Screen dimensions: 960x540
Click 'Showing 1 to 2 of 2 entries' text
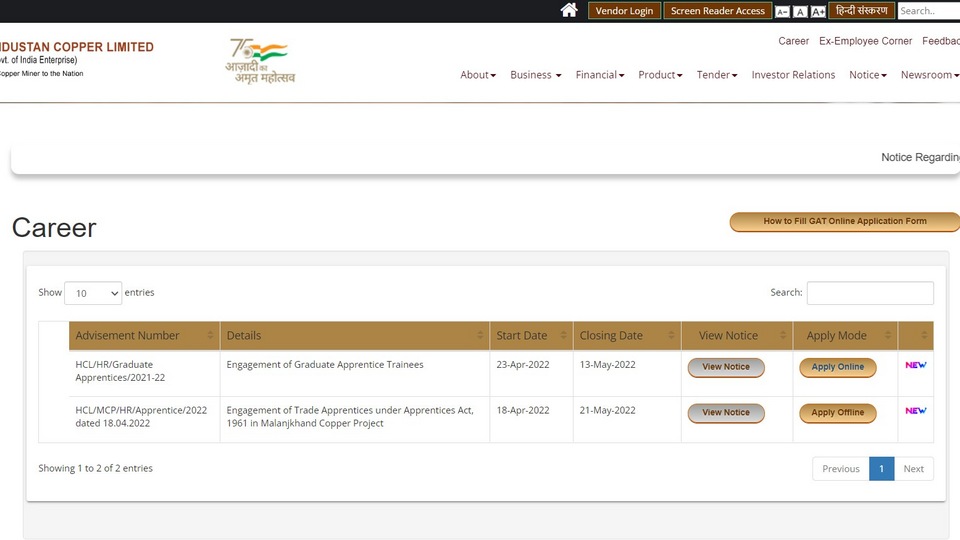point(96,468)
